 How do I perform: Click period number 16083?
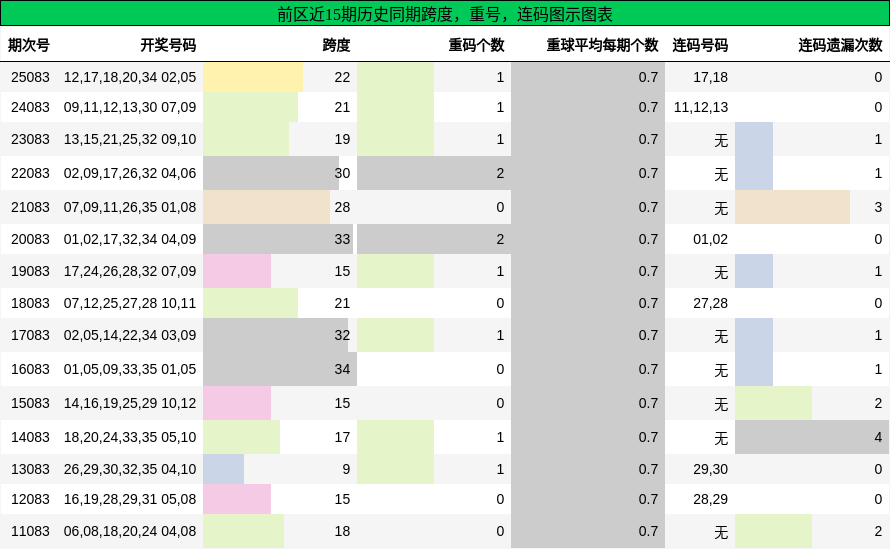(30, 369)
